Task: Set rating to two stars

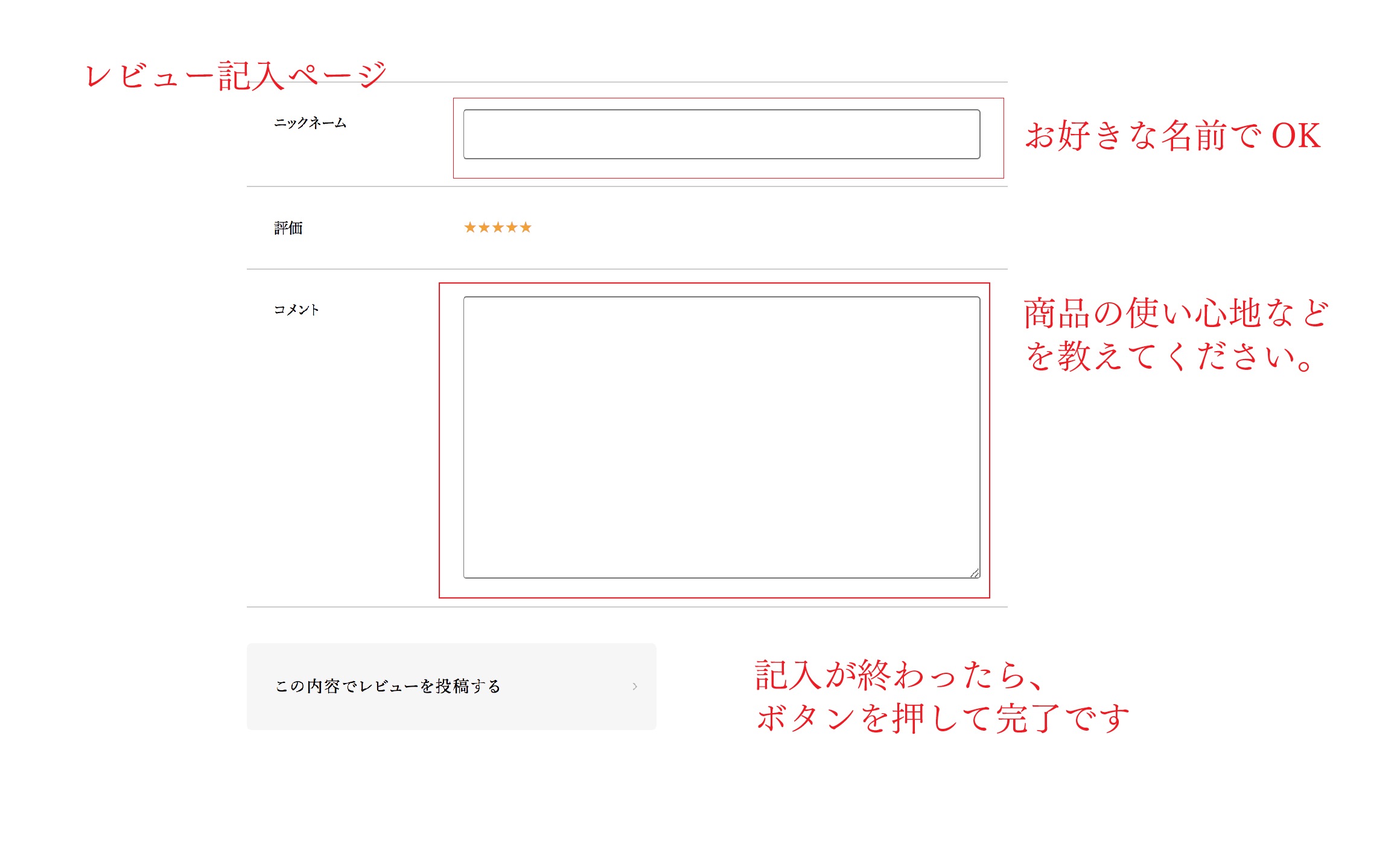Action: point(484,227)
